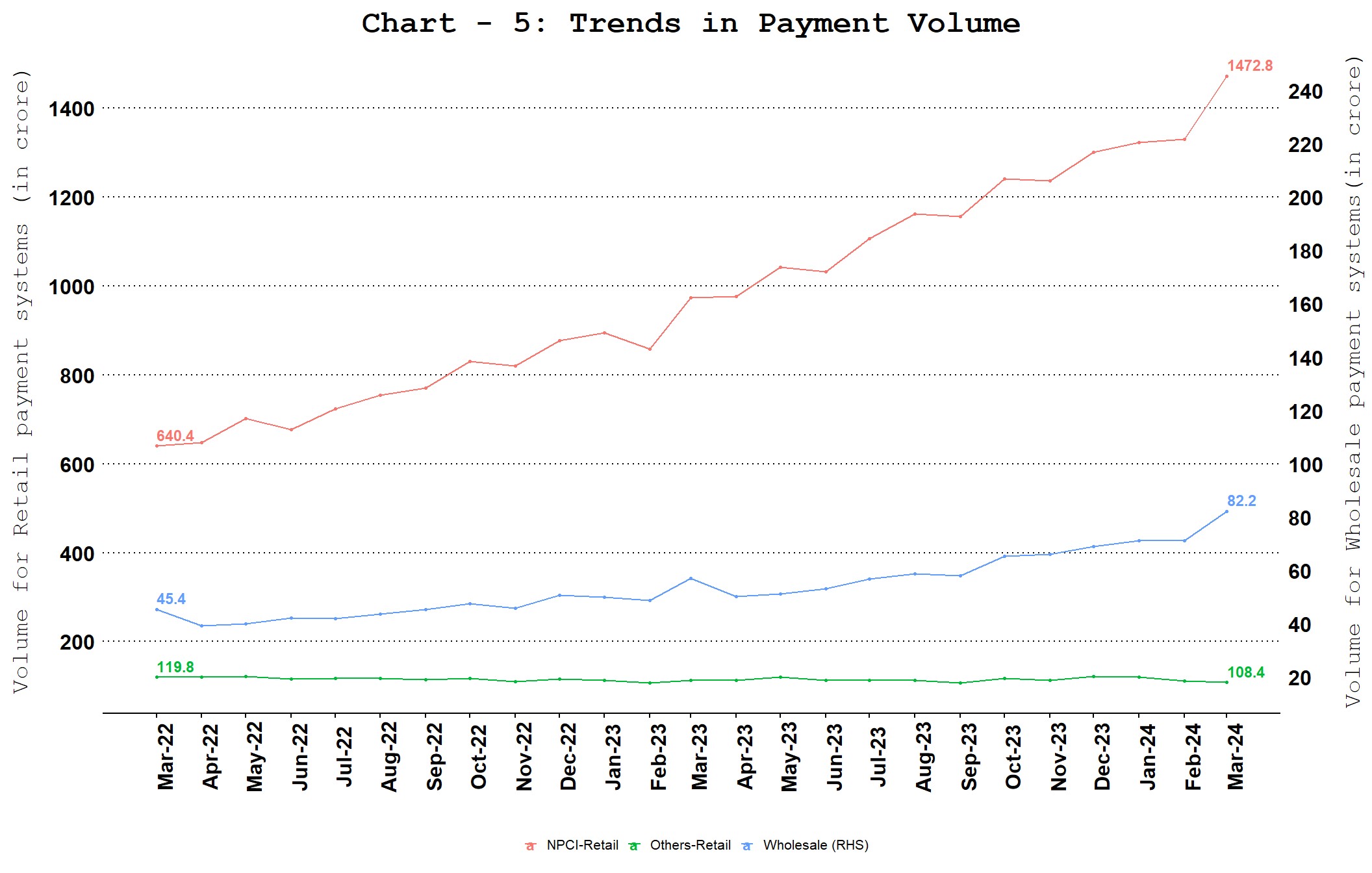Click the 120 right axis value
The width and height of the screenshot is (1372, 873).
(1306, 412)
